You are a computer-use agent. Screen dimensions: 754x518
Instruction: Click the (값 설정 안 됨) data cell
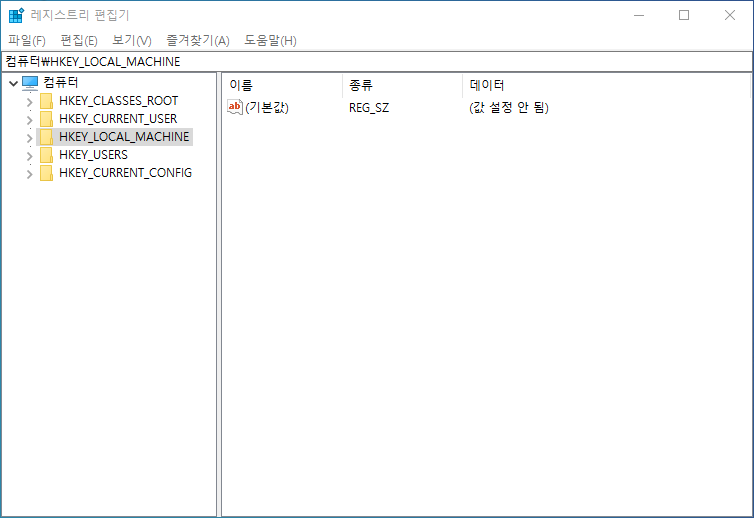(x=509, y=107)
